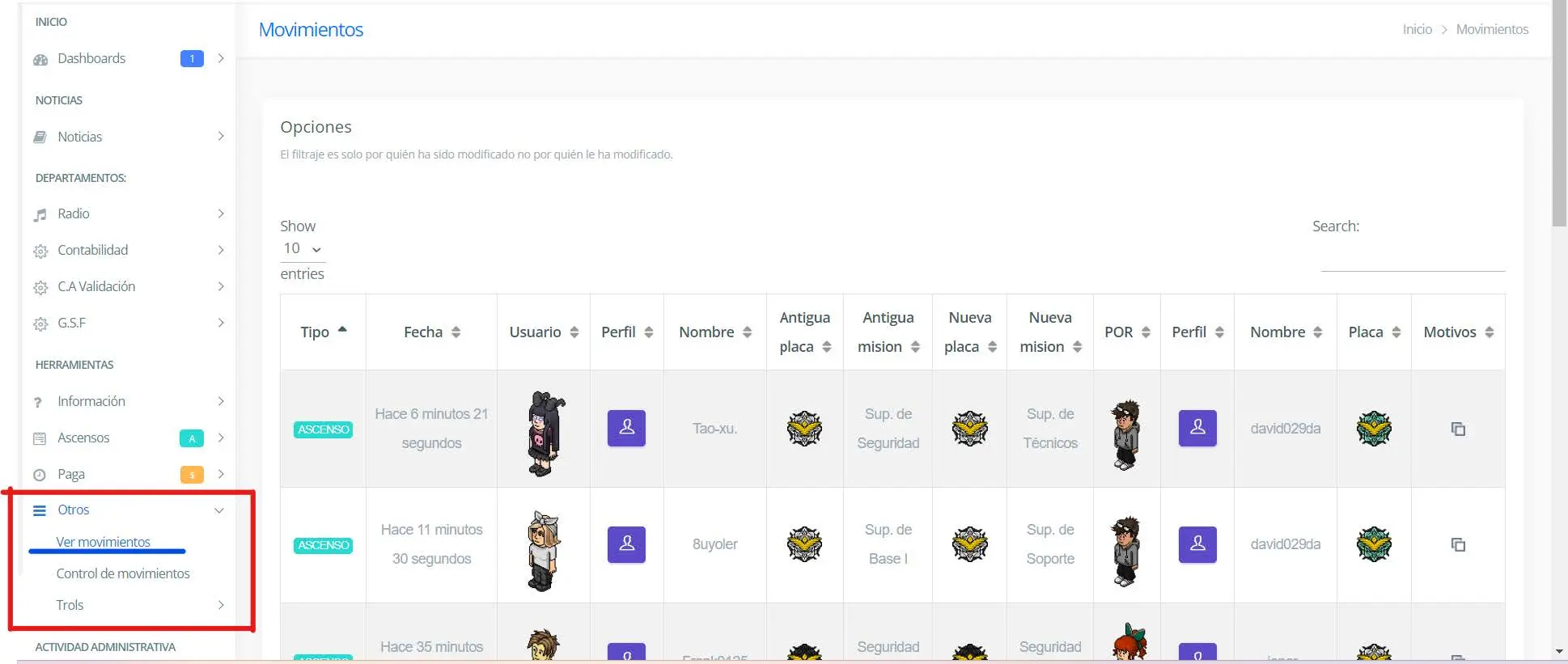Click copy motivos icon in 8uyoler row

(1457, 544)
